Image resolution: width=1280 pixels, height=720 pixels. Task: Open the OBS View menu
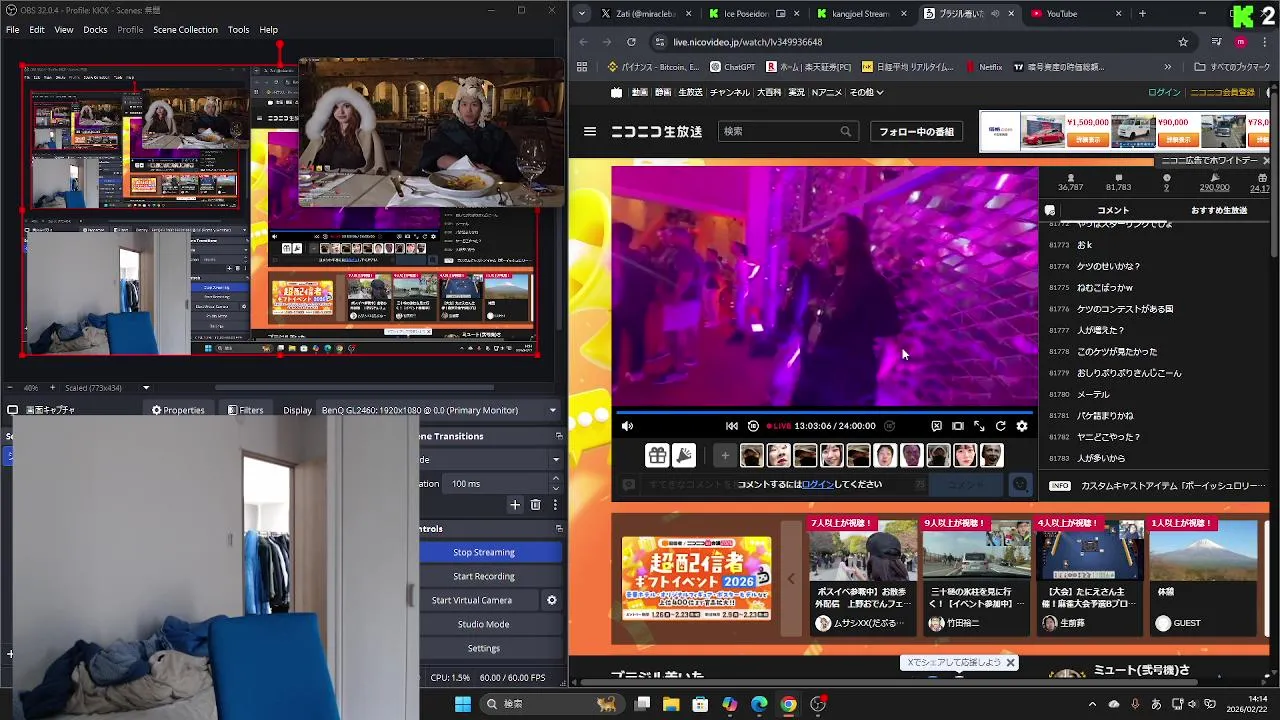coord(64,30)
